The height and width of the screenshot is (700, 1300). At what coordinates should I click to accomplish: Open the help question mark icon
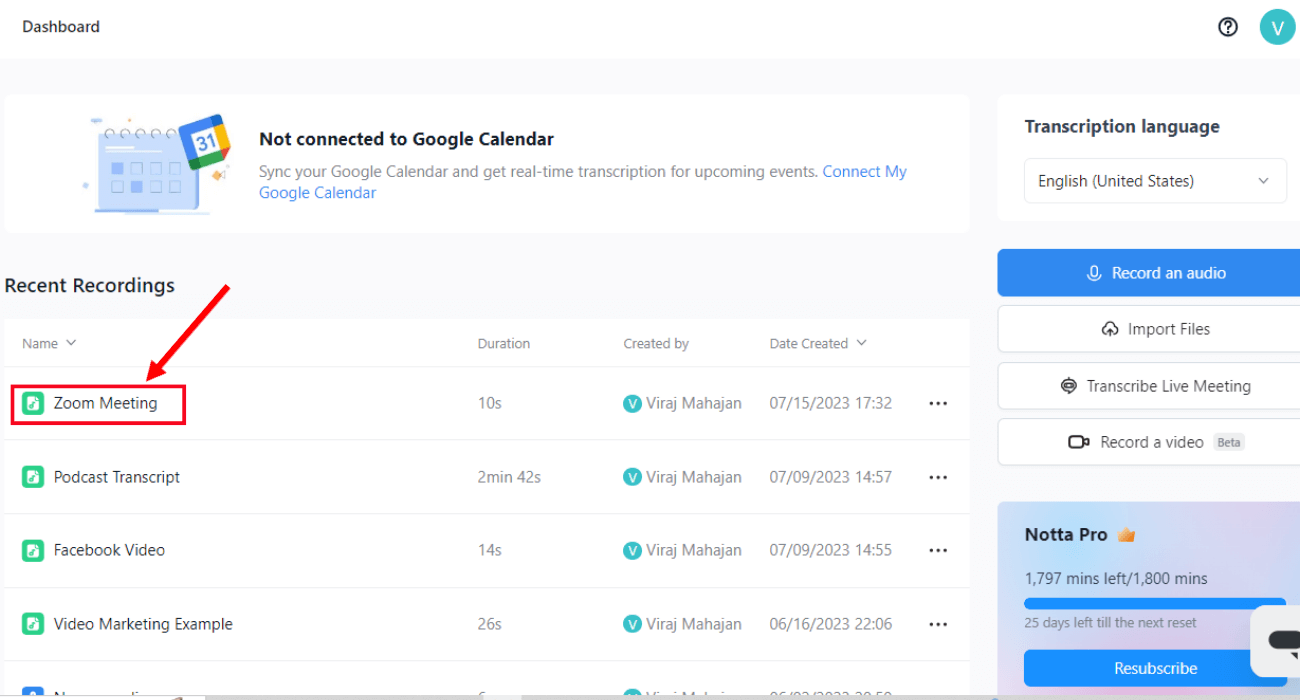coord(1228,27)
